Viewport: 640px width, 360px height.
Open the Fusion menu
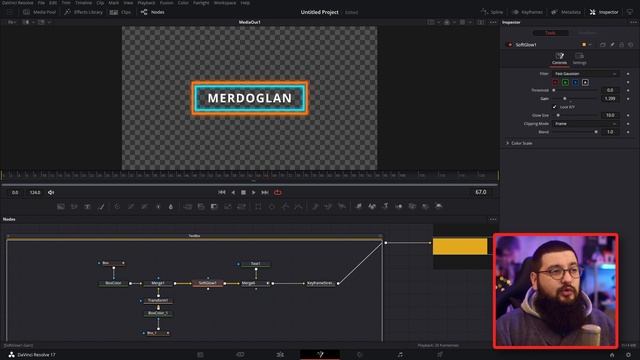pyautogui.click(x=166, y=2)
